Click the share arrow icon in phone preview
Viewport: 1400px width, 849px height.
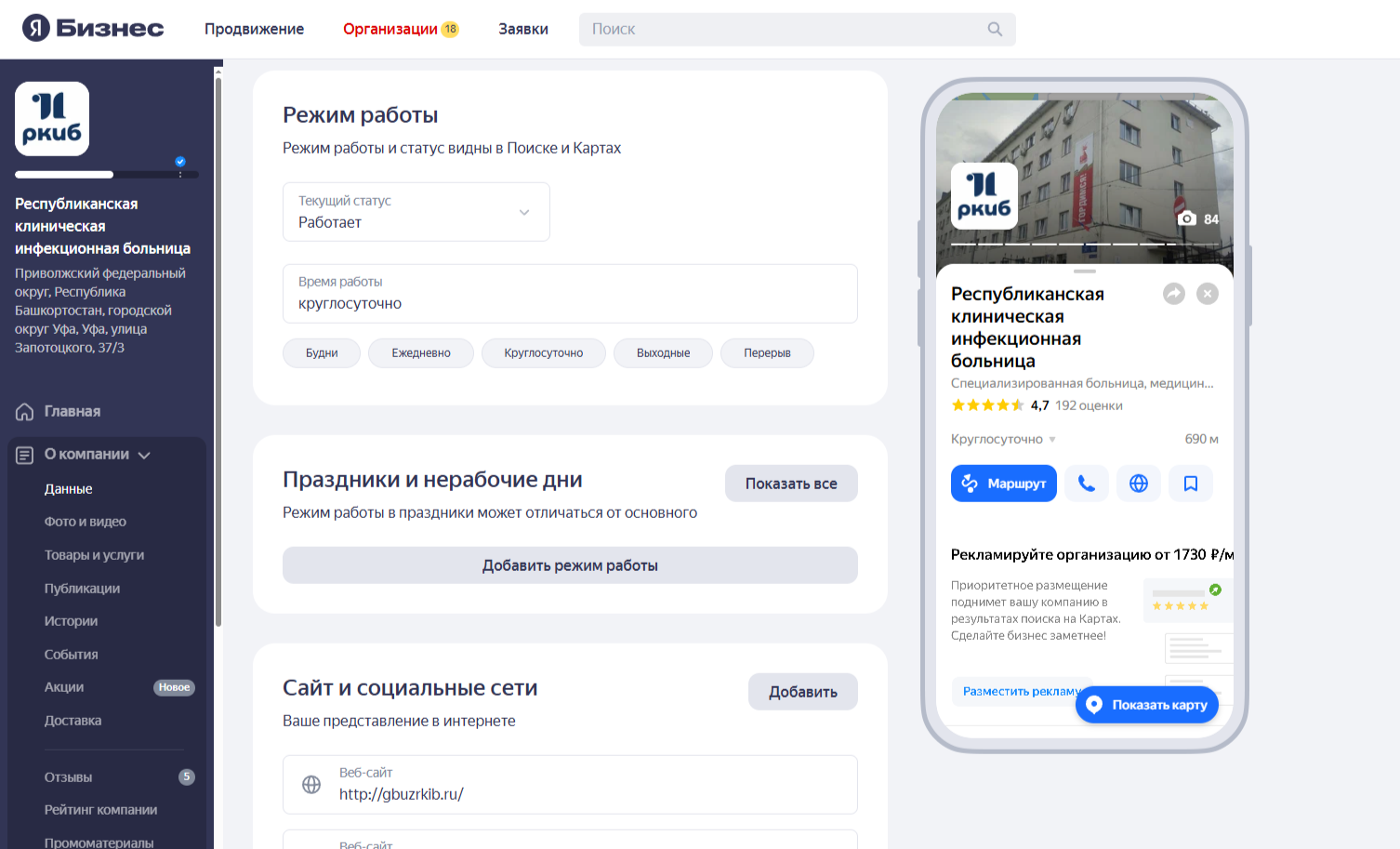click(x=1174, y=294)
